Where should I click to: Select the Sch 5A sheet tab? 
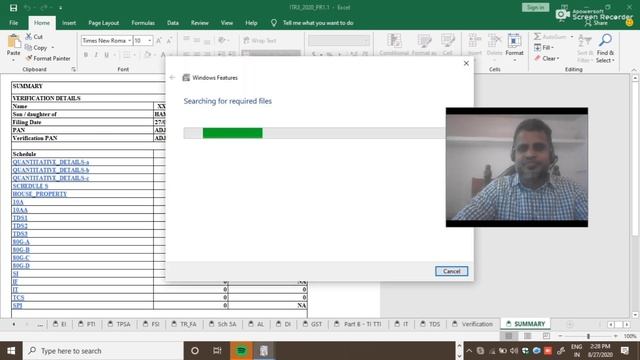pyautogui.click(x=223, y=324)
